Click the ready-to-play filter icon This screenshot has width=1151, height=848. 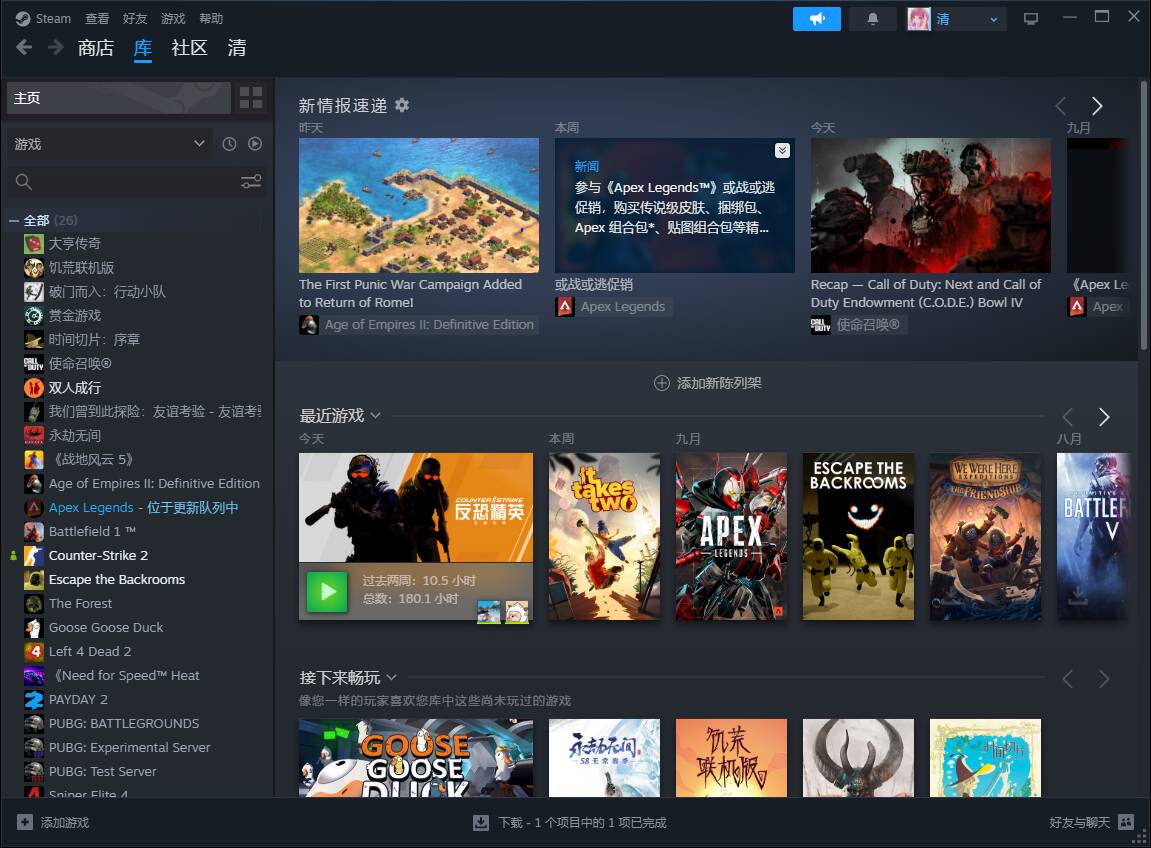255,143
